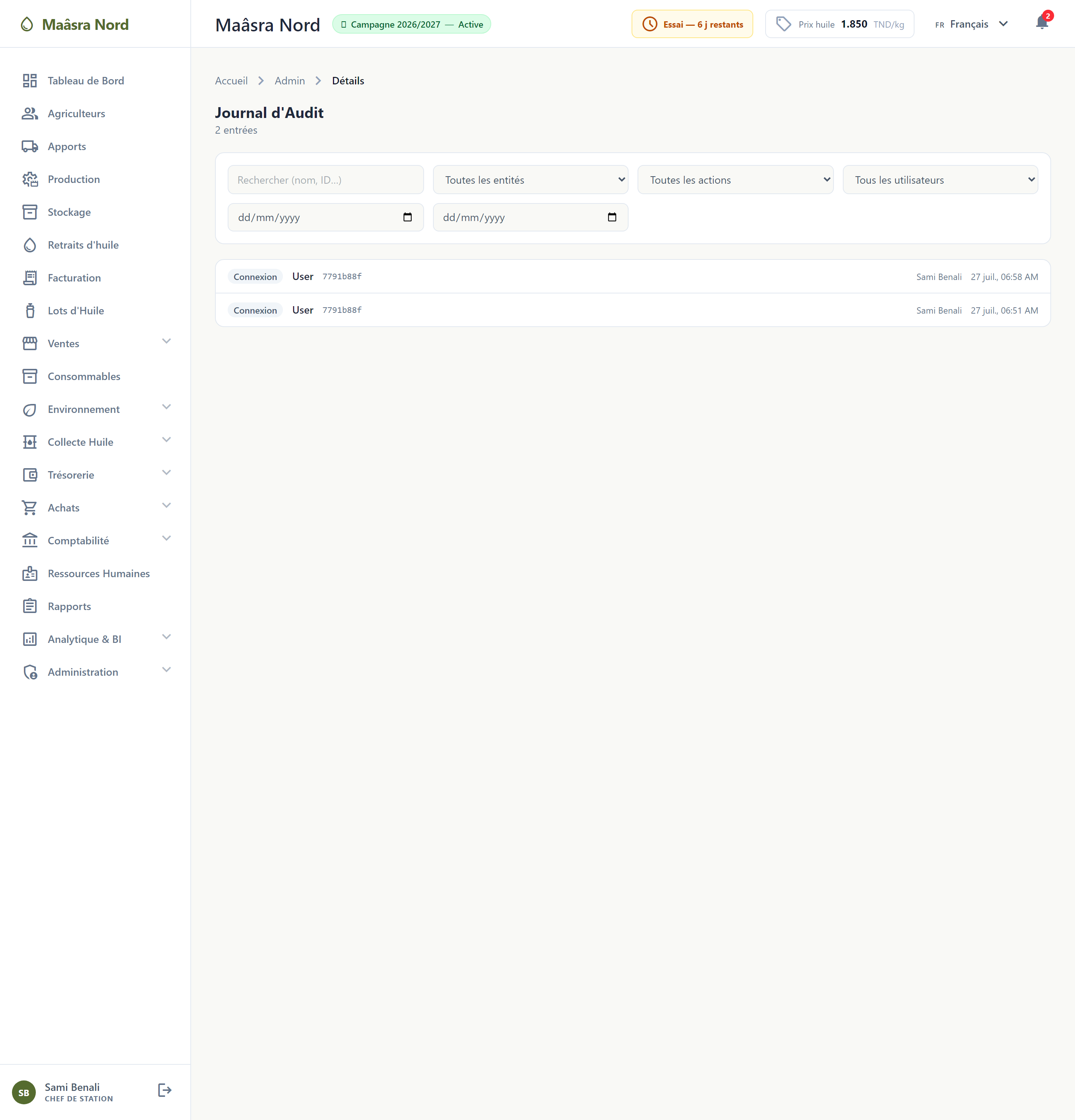Open the Français language selector
The width and height of the screenshot is (1075, 1120).
coord(972,24)
